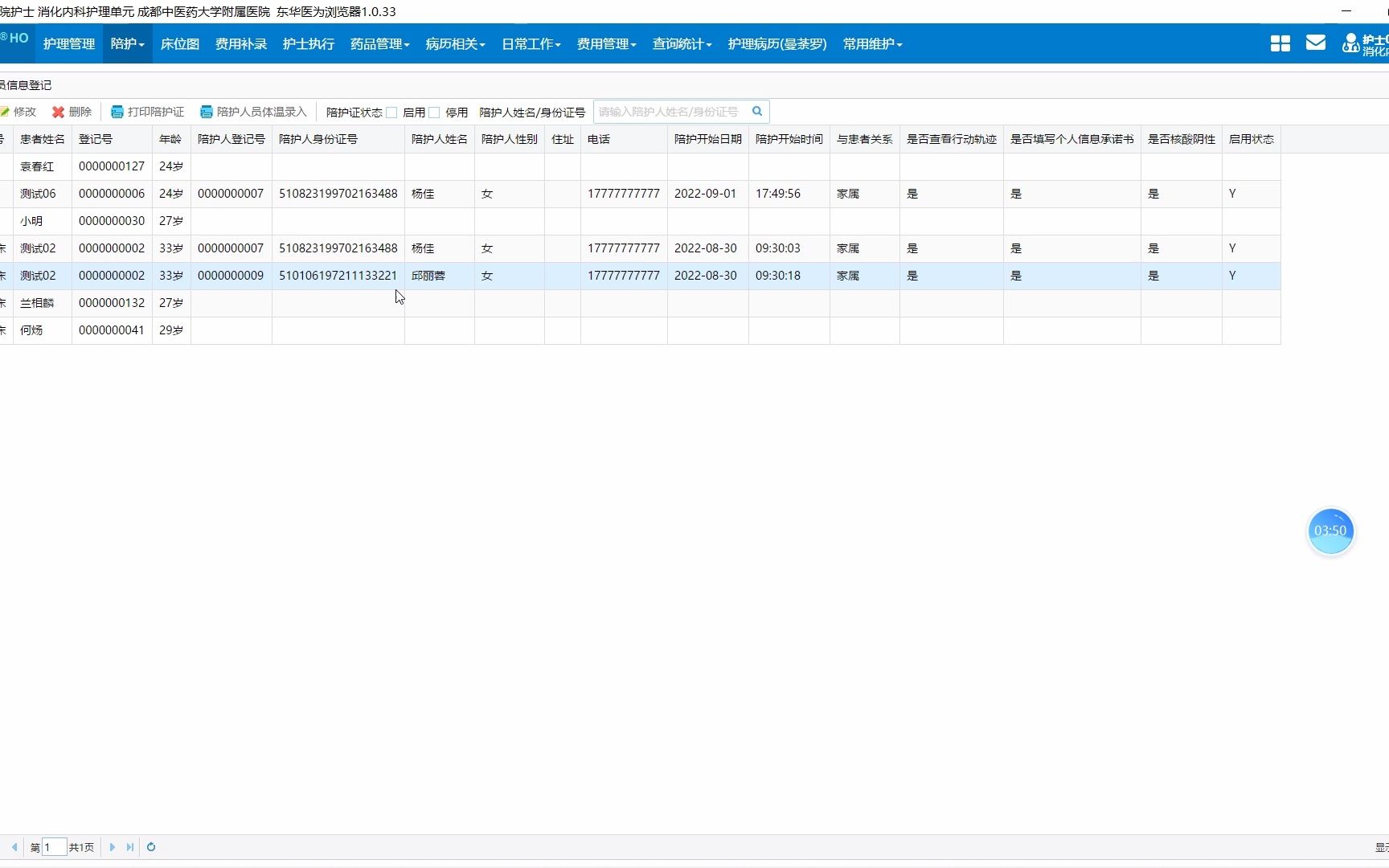Open the 费用补录 menu item
The image size is (1389, 868).
coord(241,43)
